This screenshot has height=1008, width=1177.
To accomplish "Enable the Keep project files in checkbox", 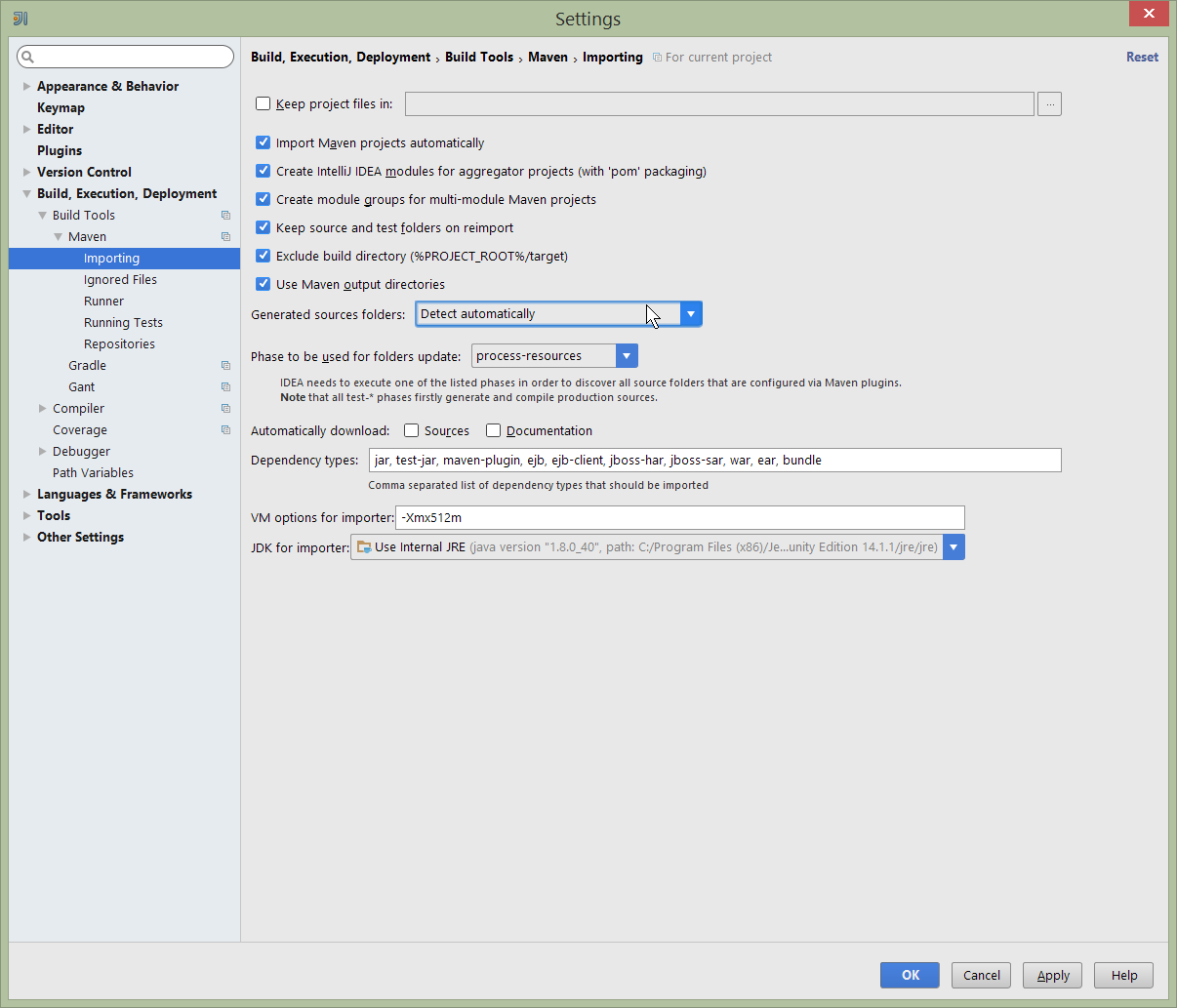I will [x=264, y=103].
